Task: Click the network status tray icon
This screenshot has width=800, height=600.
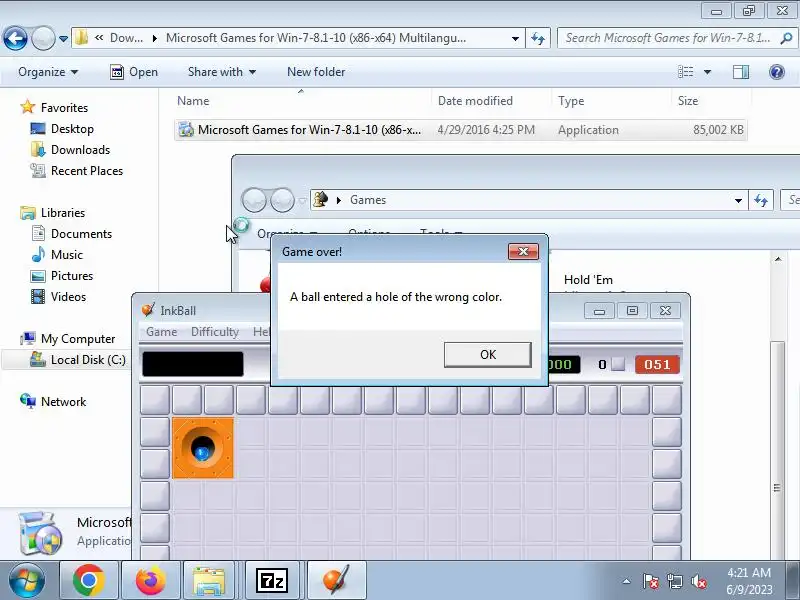Action: [x=674, y=581]
